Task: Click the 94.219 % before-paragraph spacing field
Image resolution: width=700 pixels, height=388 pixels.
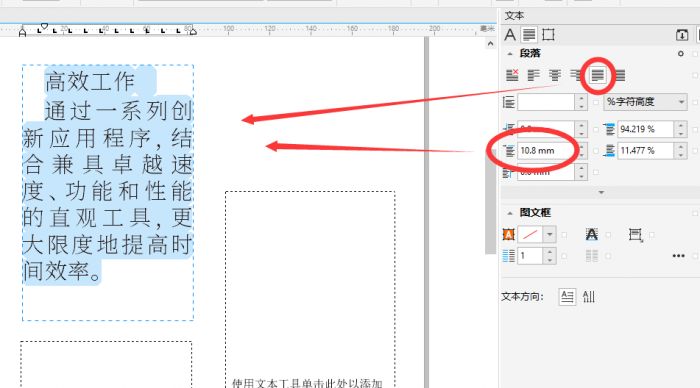Action: pos(646,129)
